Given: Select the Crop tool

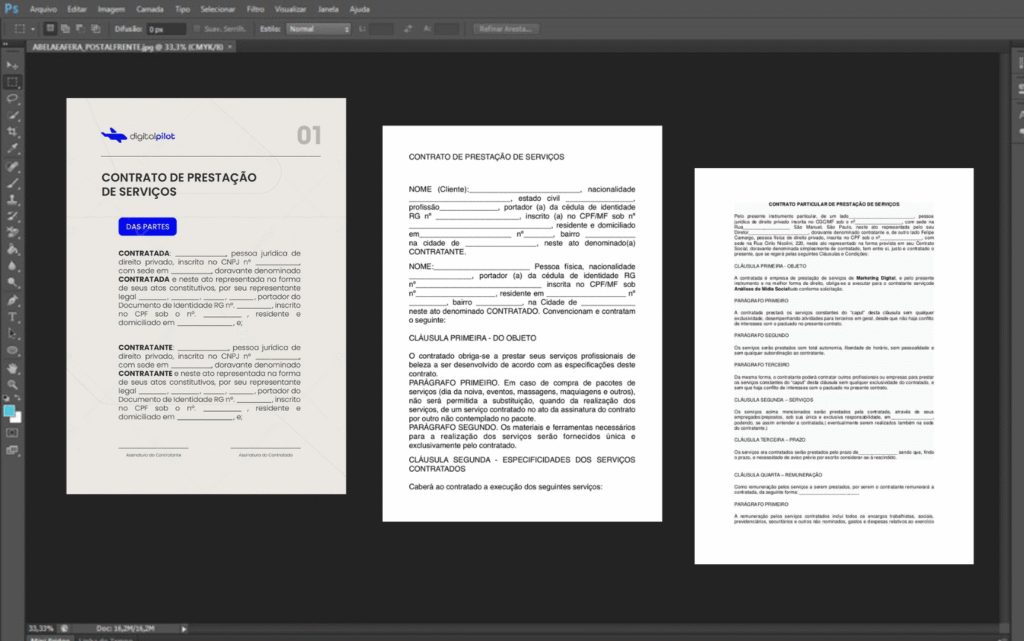Looking at the screenshot, I should tap(13, 132).
